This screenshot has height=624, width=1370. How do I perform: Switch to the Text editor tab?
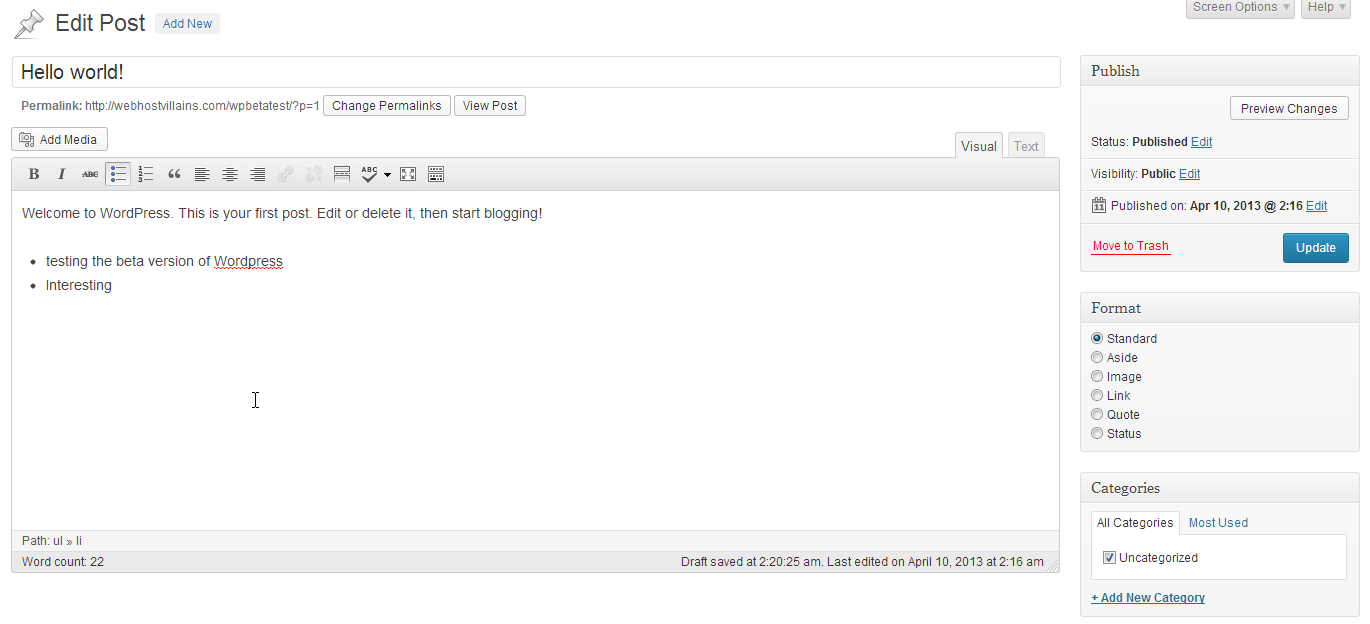1026,146
